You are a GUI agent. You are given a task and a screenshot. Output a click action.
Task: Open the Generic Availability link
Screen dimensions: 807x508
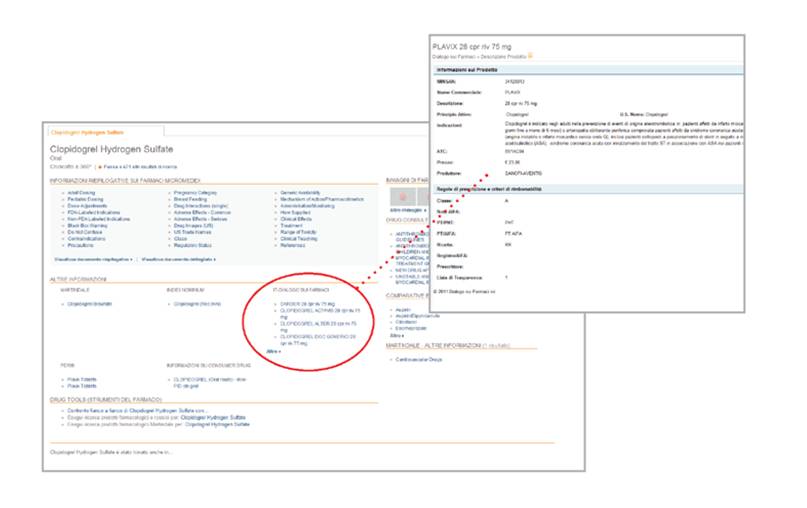pyautogui.click(x=300, y=193)
